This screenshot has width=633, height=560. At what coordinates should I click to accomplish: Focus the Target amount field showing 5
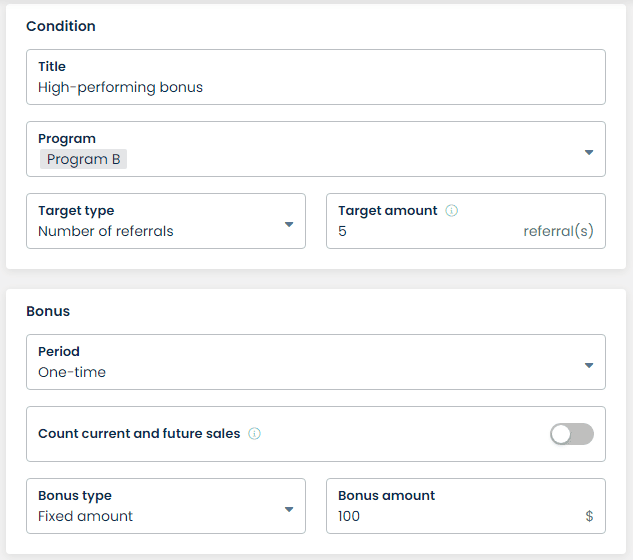420,232
